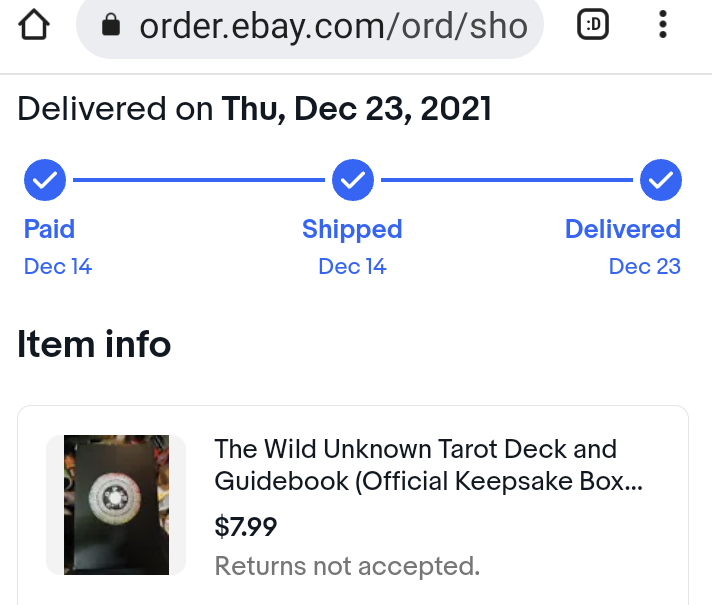Screen dimensions: 712x605
Task: Click the Returns not accepted text
Action: click(x=347, y=566)
